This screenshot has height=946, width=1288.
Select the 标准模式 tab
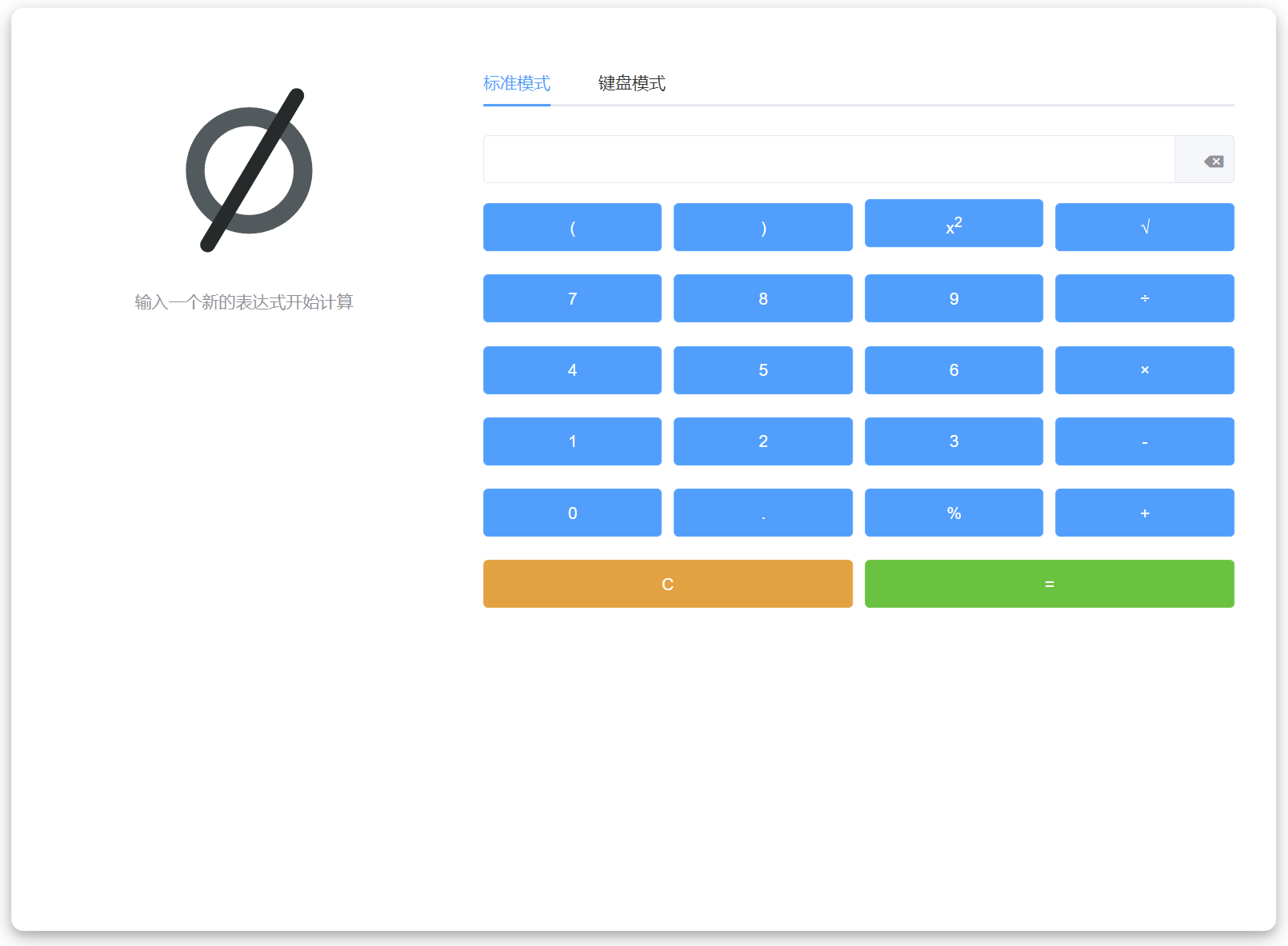click(516, 83)
